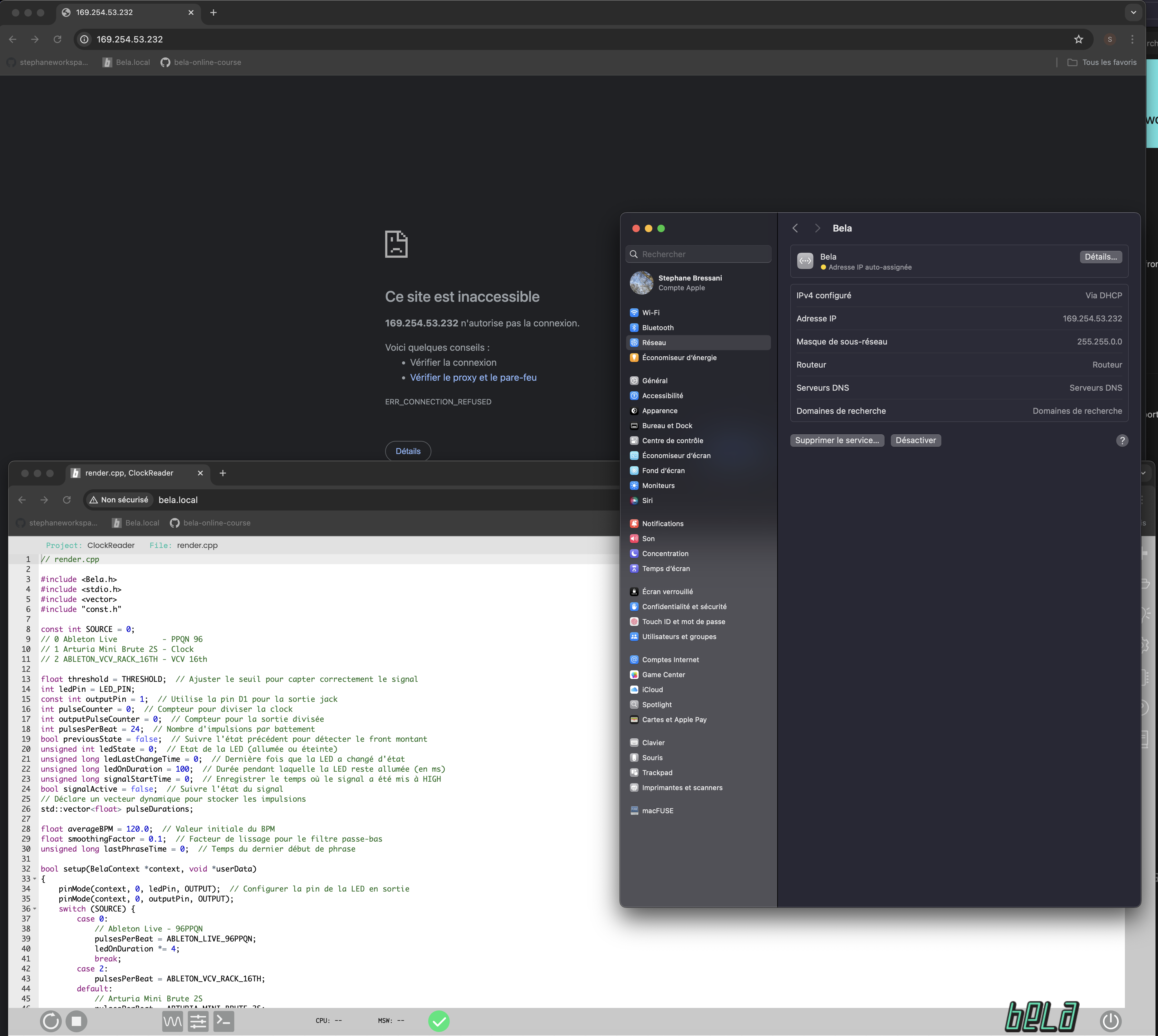The image size is (1158, 1036).
Task: Click the Bela board power shutdown icon
Action: point(1110,1021)
